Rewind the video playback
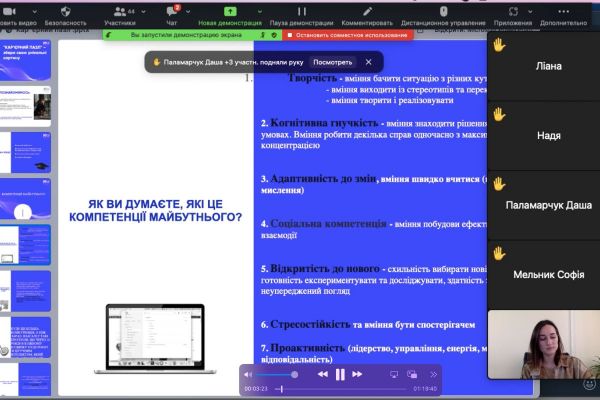 [x=322, y=374]
